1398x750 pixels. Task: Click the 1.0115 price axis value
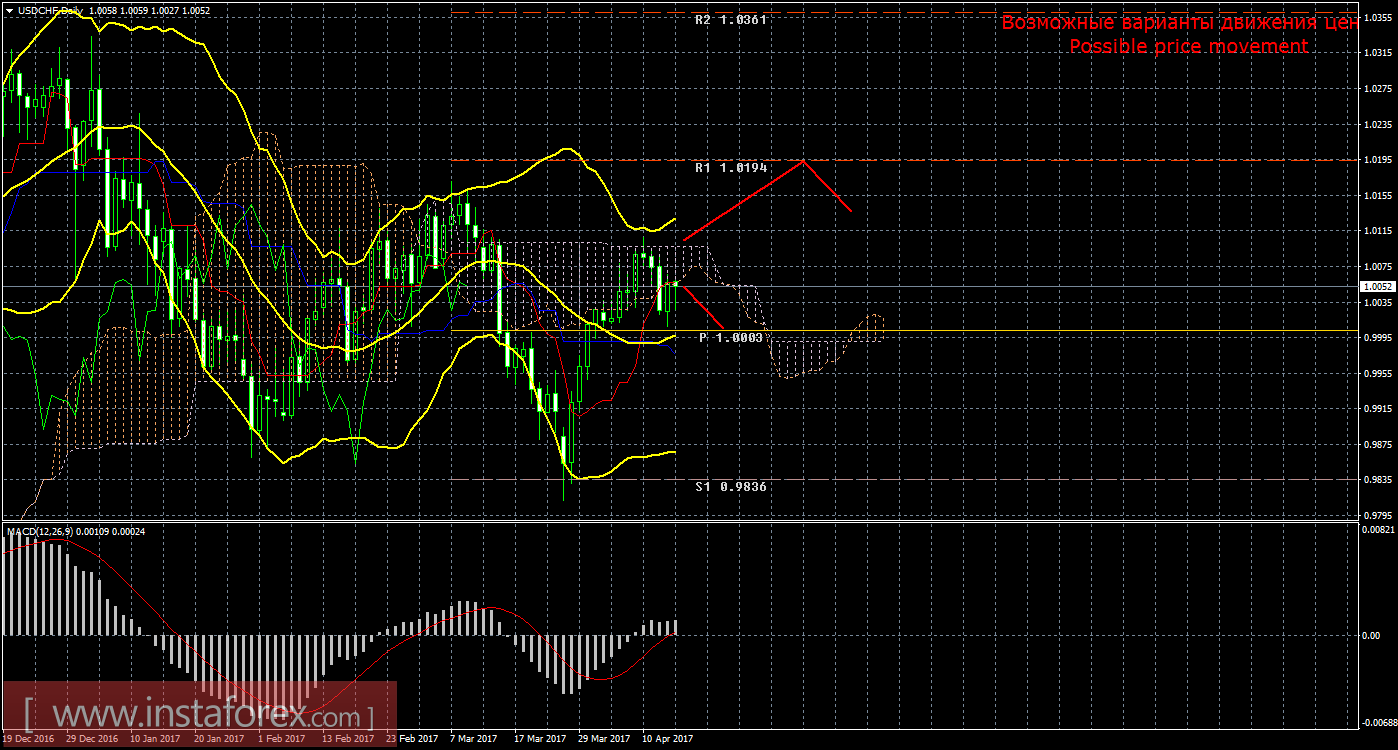1378,232
